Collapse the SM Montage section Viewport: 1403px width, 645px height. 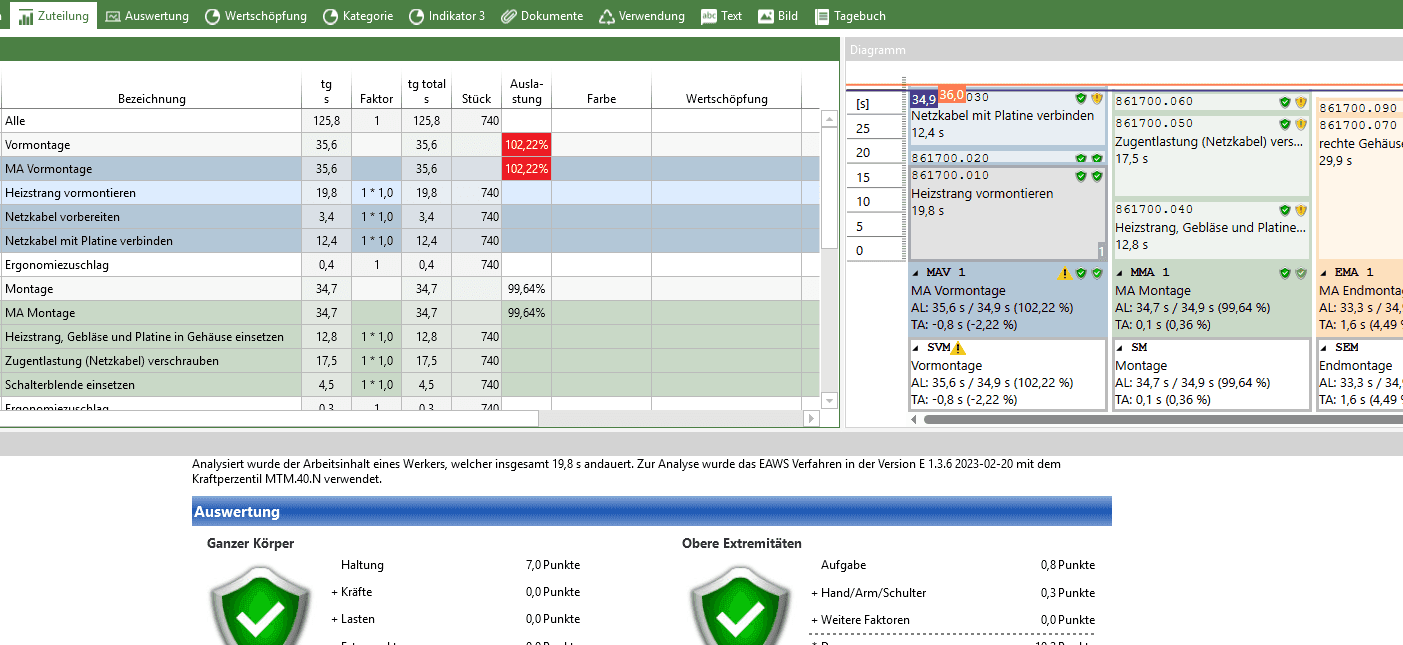click(x=1121, y=348)
